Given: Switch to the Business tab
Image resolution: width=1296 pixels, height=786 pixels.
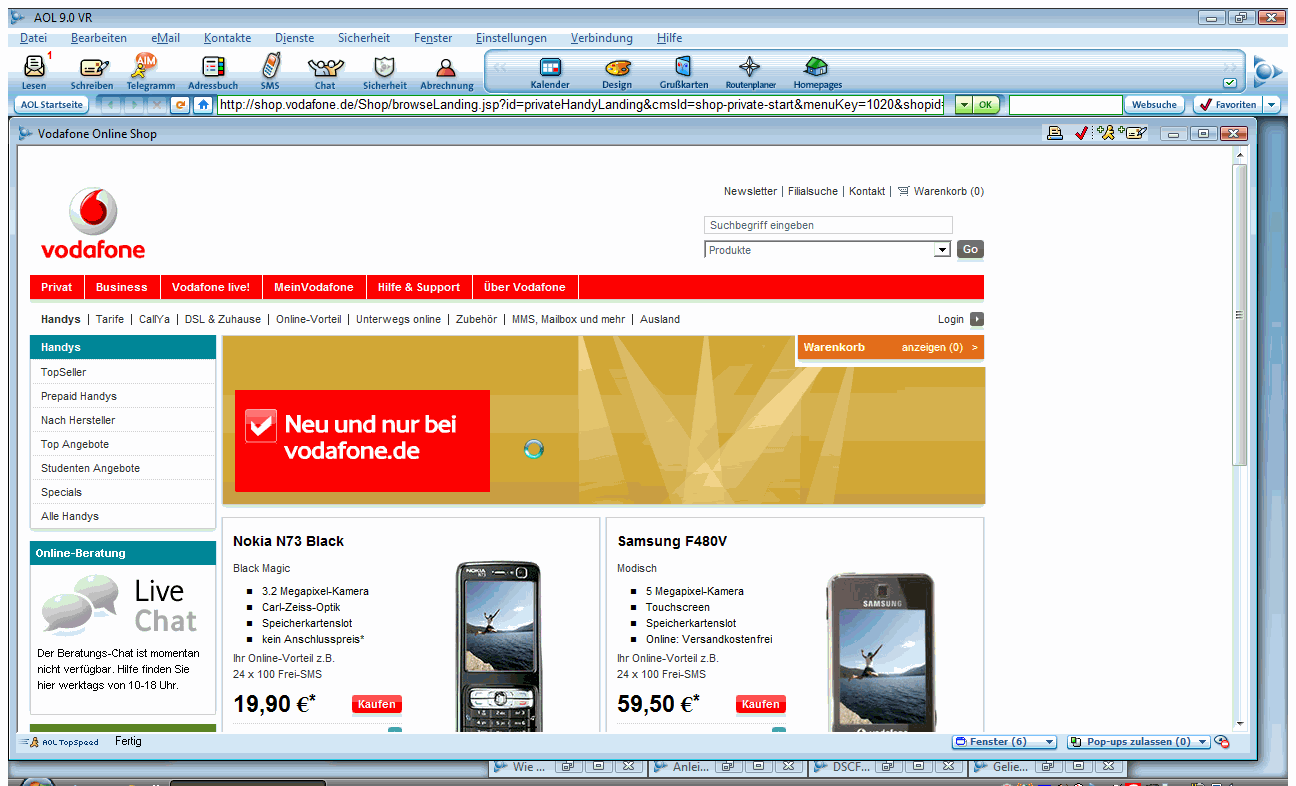Looking at the screenshot, I should (122, 287).
